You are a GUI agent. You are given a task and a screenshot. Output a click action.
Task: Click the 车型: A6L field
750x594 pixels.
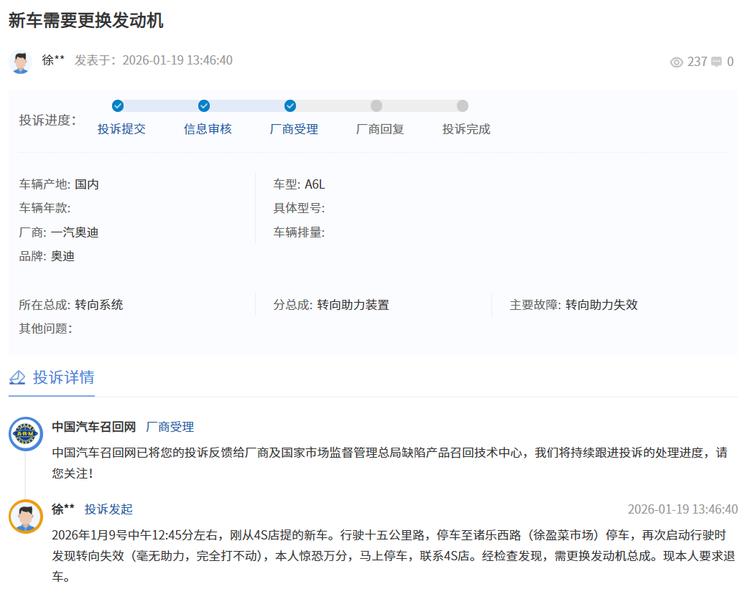pyautogui.click(x=299, y=184)
